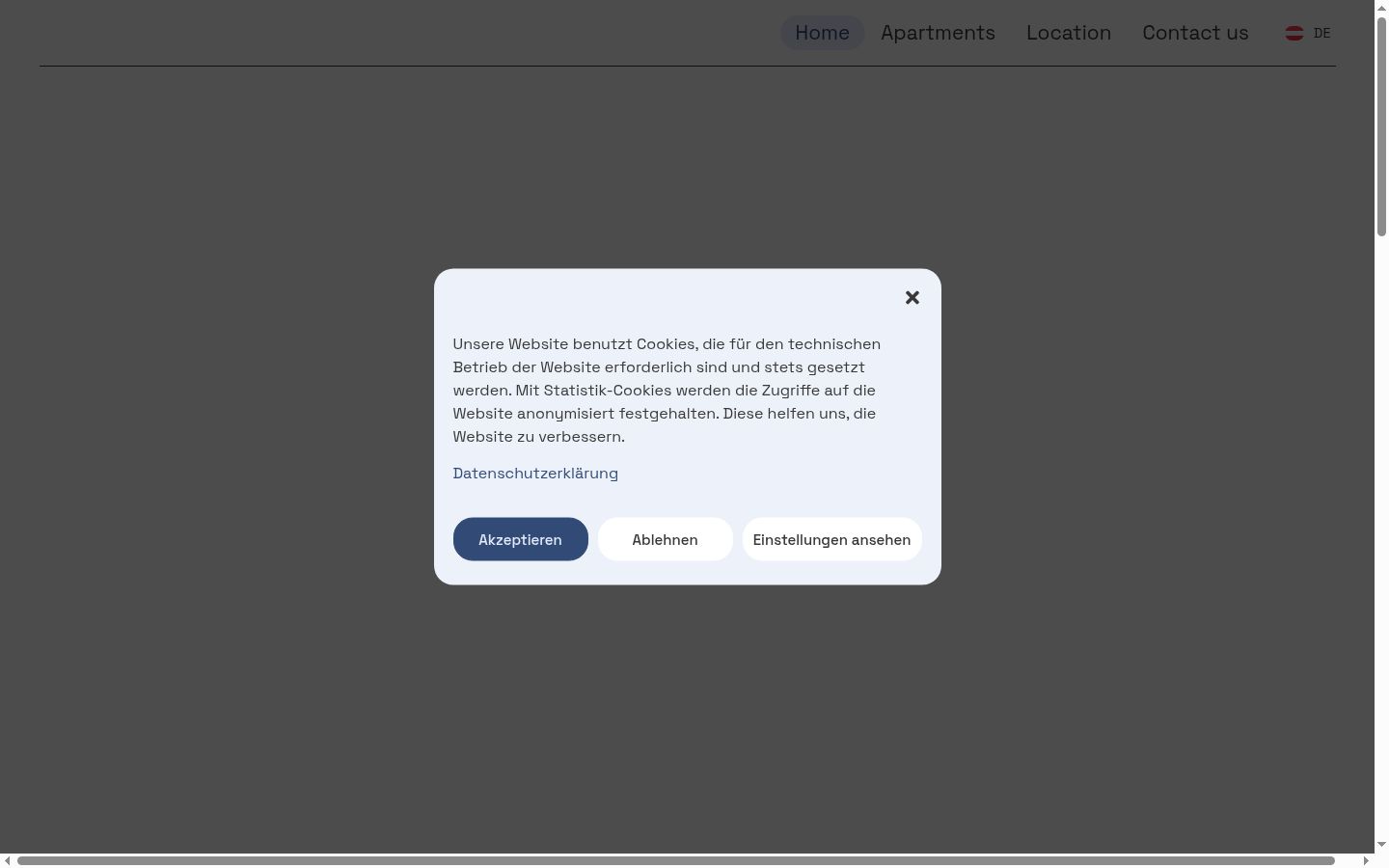Open the Datenschutzerklärung link
This screenshot has height=868, width=1389.
535,473
